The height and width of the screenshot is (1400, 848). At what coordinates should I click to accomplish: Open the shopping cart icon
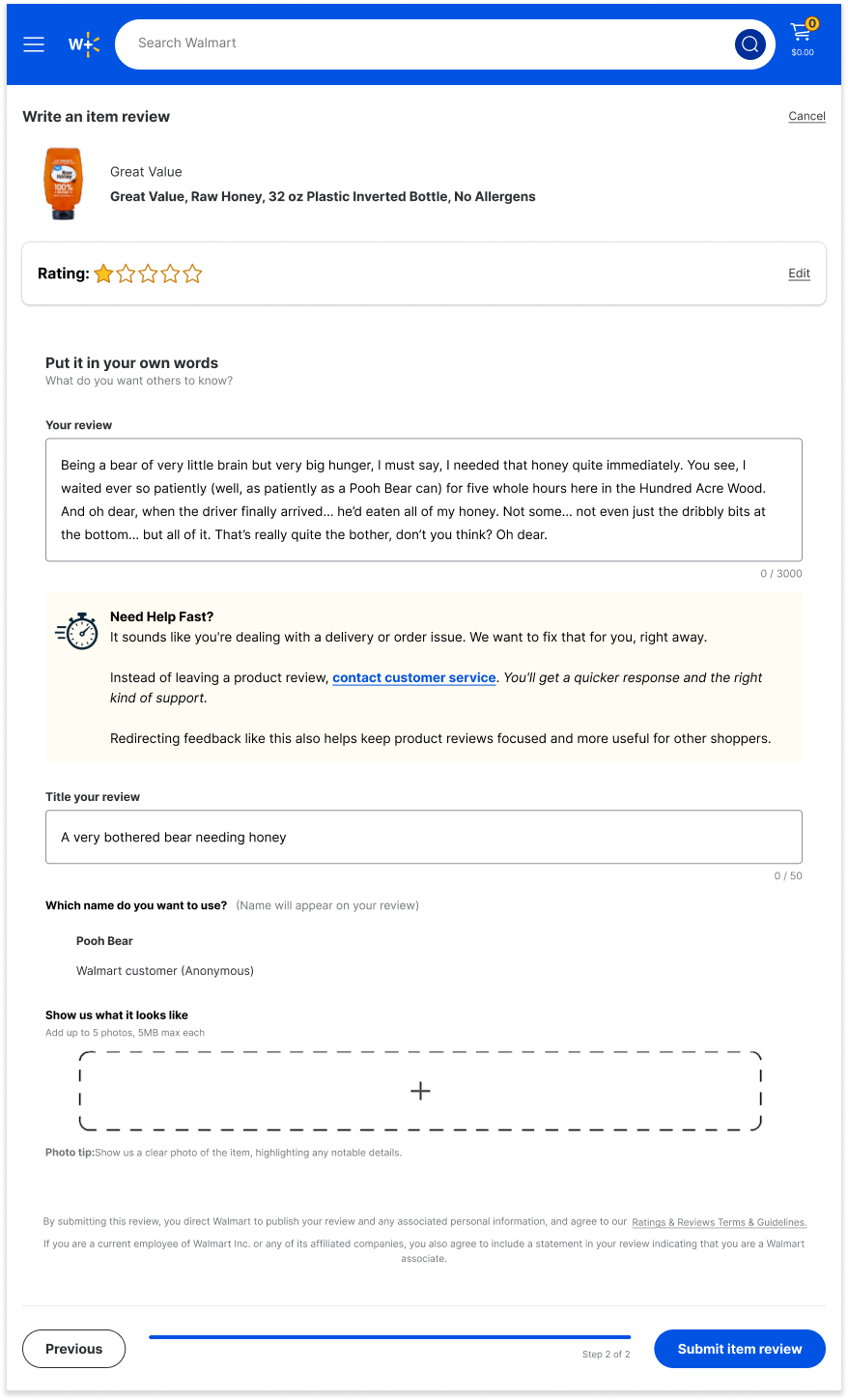point(802,37)
